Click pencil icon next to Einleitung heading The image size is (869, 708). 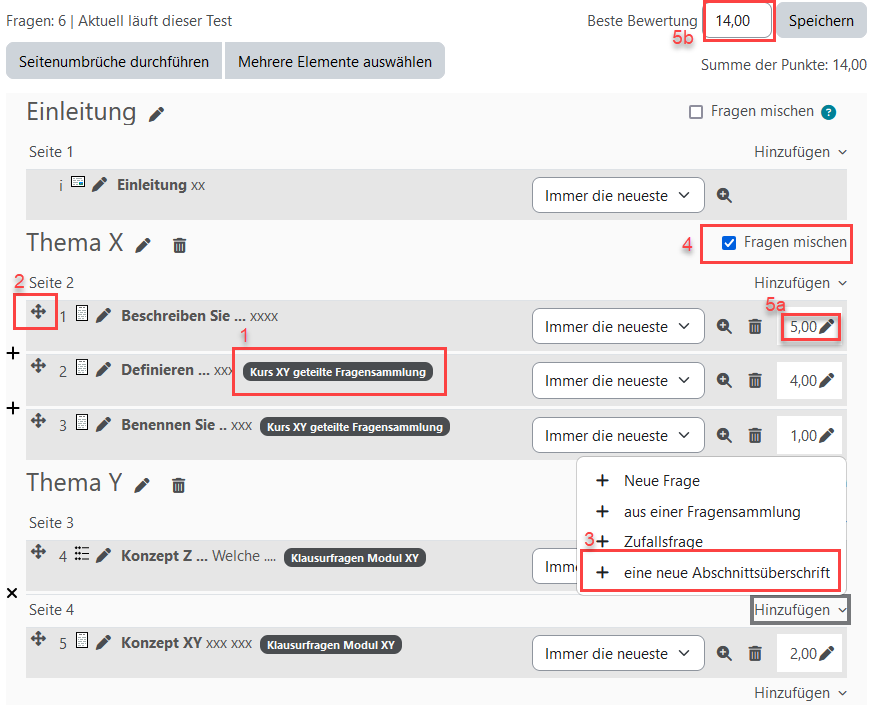tap(156, 114)
